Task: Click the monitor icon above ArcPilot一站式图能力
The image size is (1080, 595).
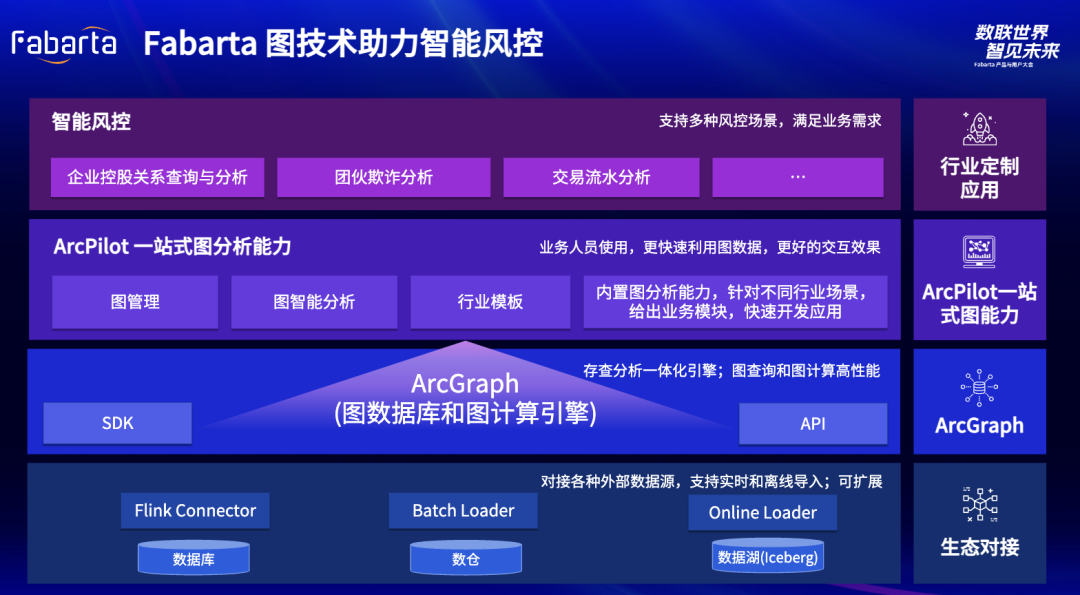Action: (x=979, y=252)
